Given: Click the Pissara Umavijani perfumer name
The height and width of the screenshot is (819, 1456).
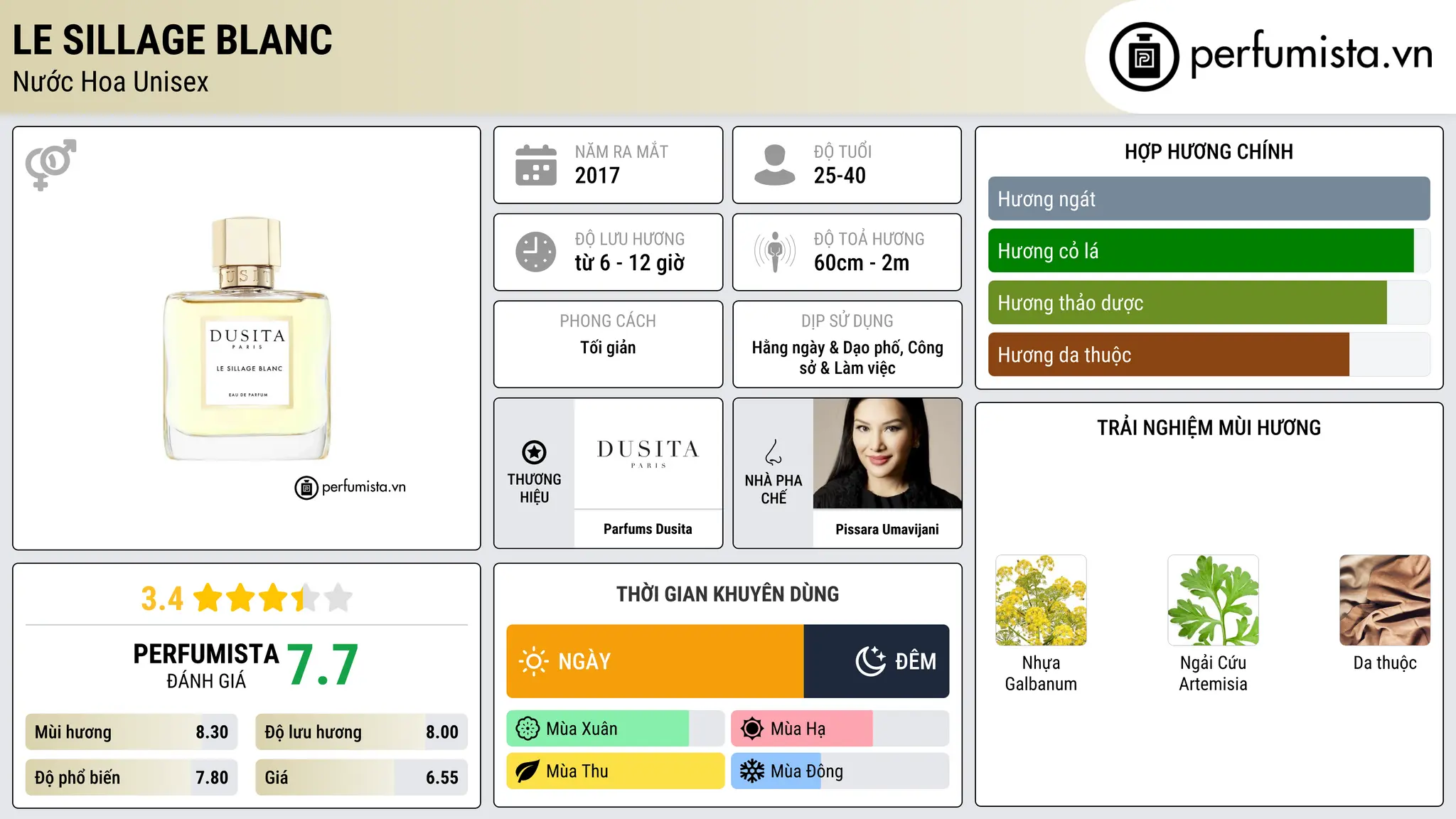Looking at the screenshot, I should click(x=887, y=529).
